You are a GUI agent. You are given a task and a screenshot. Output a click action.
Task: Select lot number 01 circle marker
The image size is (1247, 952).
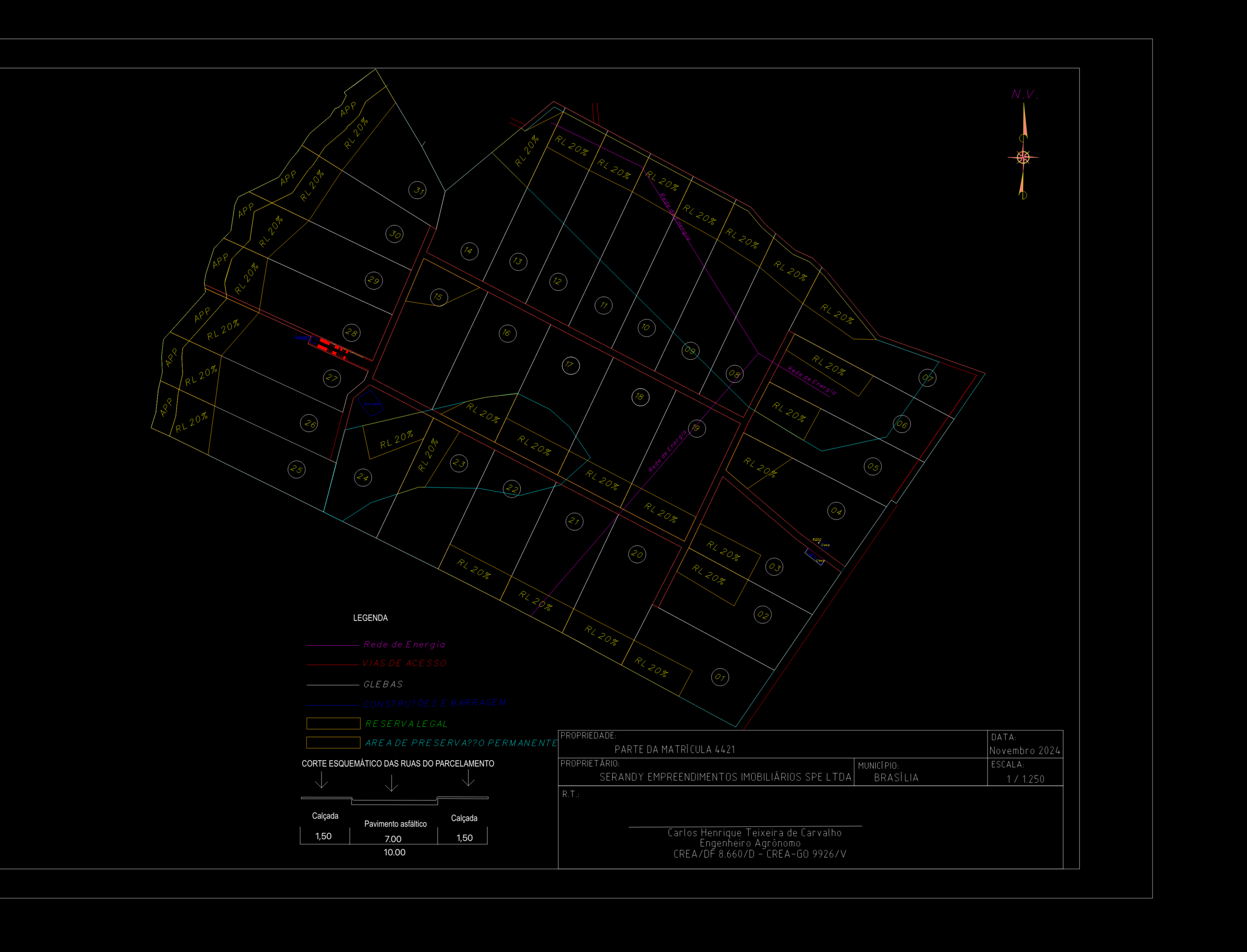pos(720,676)
